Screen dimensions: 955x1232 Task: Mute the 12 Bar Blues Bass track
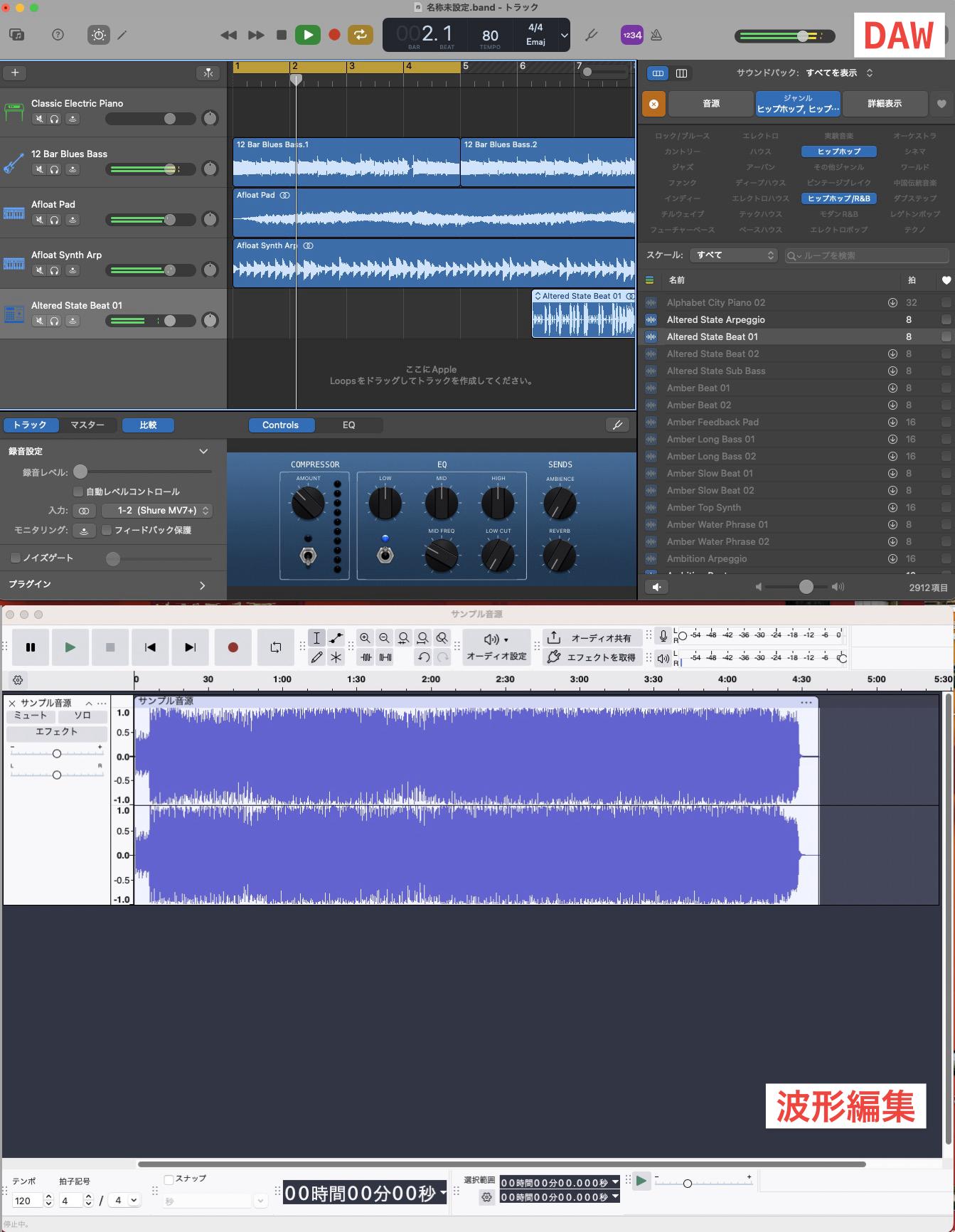[40, 169]
